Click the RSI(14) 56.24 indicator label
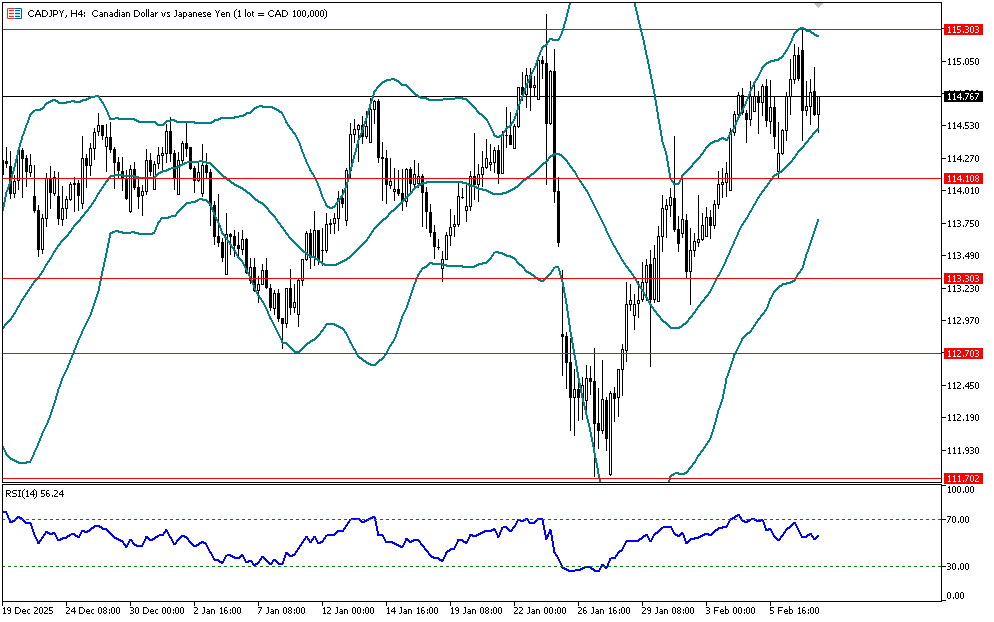Viewport: 994px width, 622px height. tap(35, 493)
